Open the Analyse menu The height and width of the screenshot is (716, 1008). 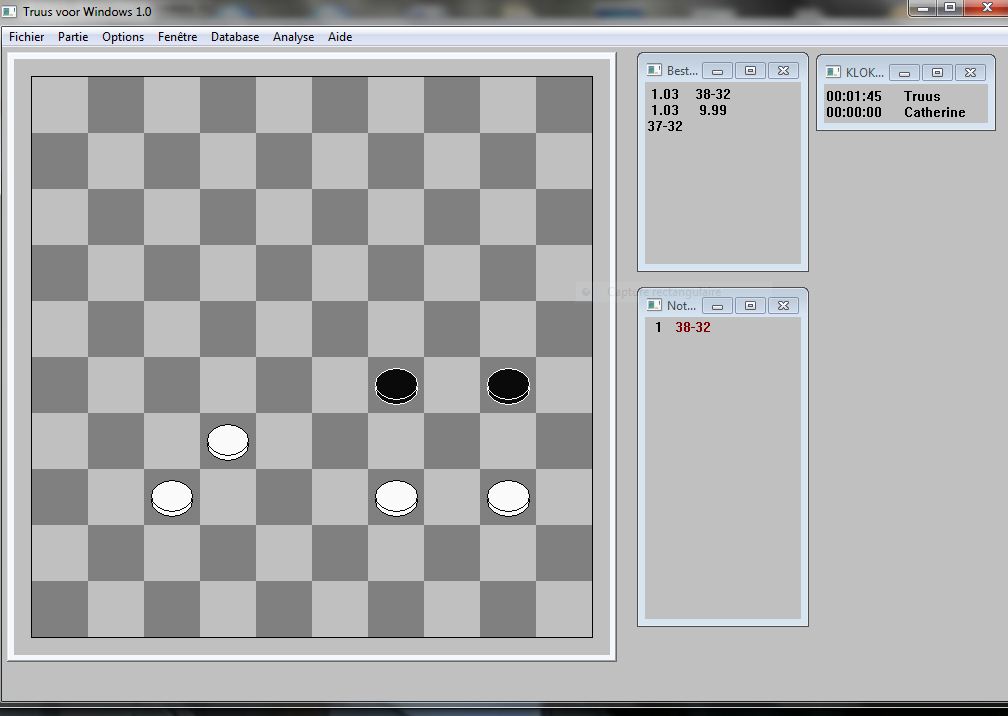[x=293, y=37]
